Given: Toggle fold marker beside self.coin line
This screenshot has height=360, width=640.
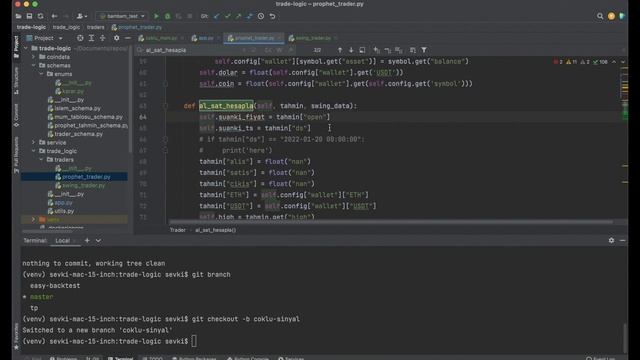Looking at the screenshot, I should click(165, 84).
